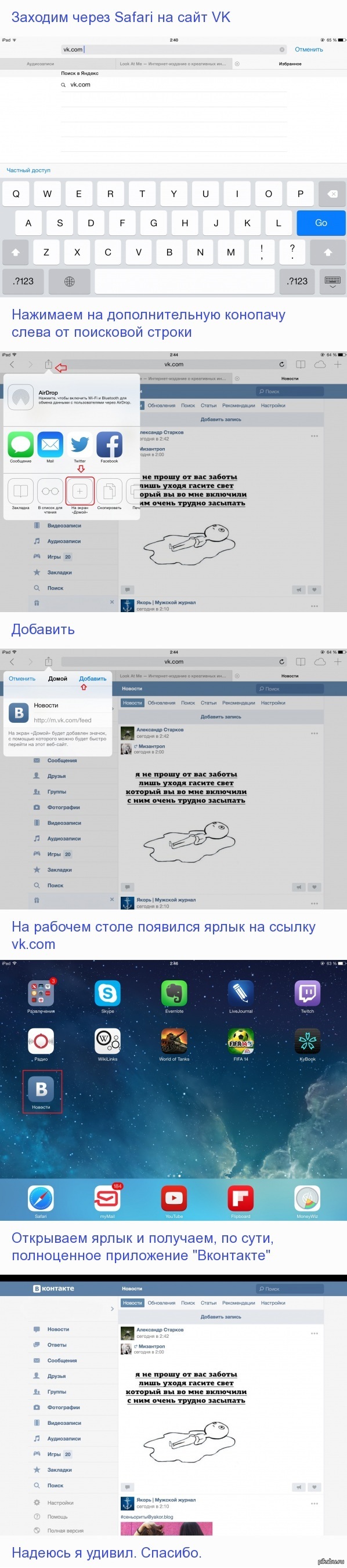Launch Safari from the dock
347x1568 pixels.
tap(41, 1199)
